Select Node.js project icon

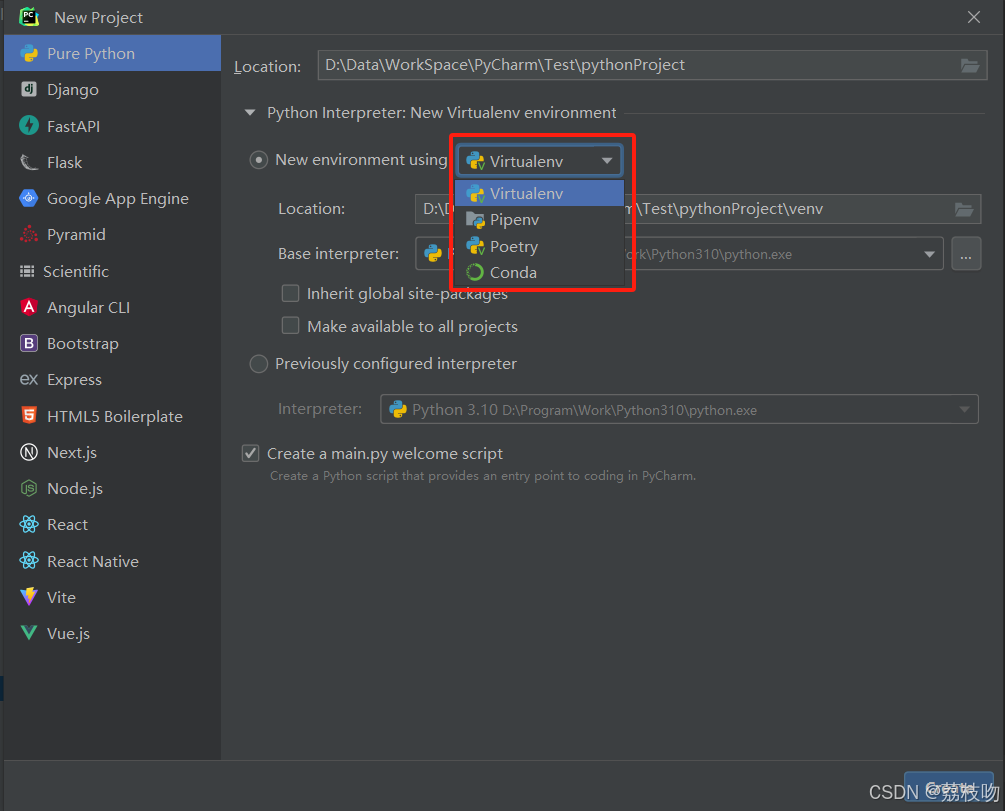click(29, 489)
